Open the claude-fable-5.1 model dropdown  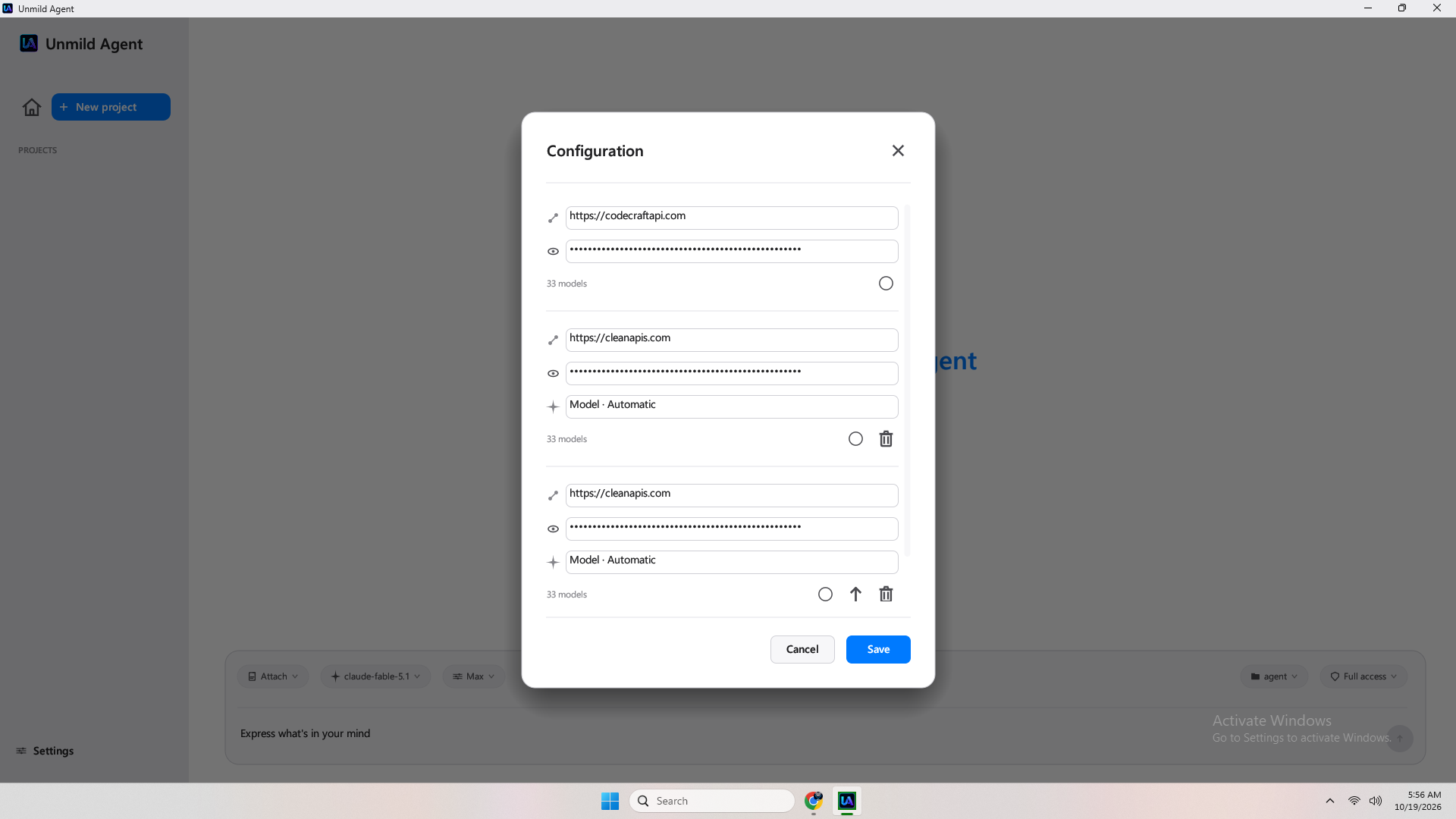tap(375, 676)
